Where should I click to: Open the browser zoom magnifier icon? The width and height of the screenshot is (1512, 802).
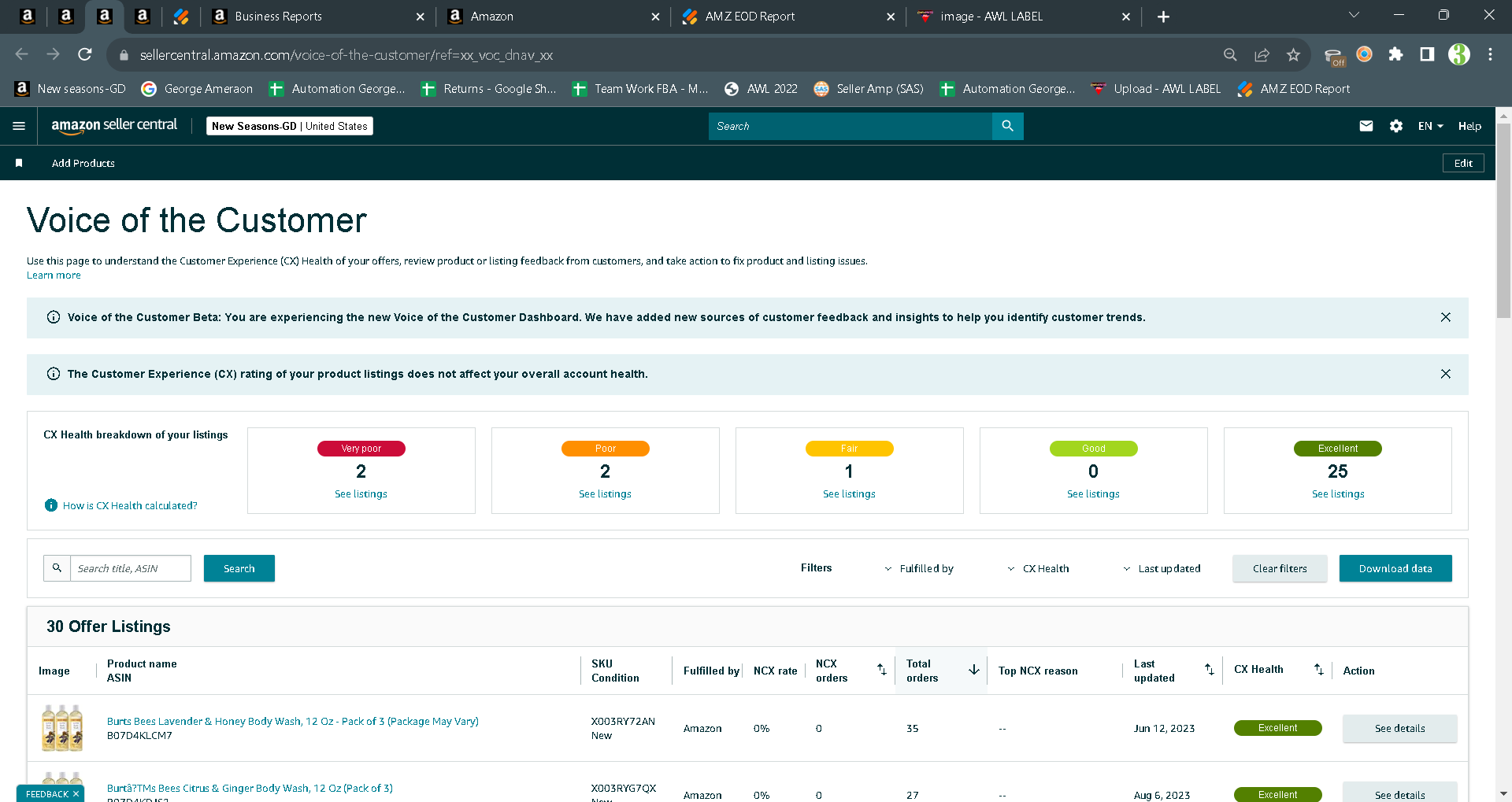point(1230,54)
